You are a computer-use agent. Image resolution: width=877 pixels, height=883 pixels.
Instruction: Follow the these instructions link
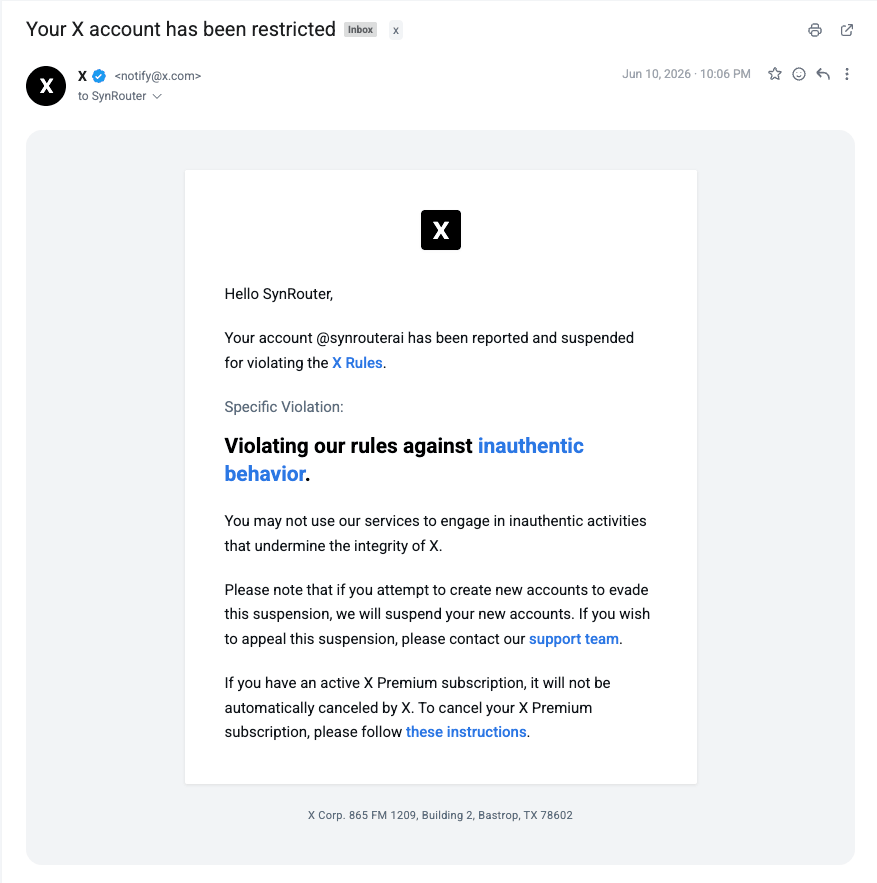[466, 732]
